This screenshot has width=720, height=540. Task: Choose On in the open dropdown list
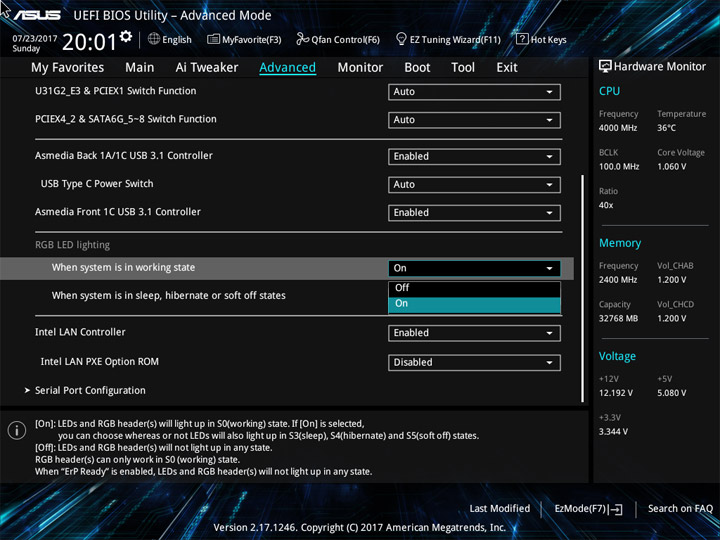[474, 304]
